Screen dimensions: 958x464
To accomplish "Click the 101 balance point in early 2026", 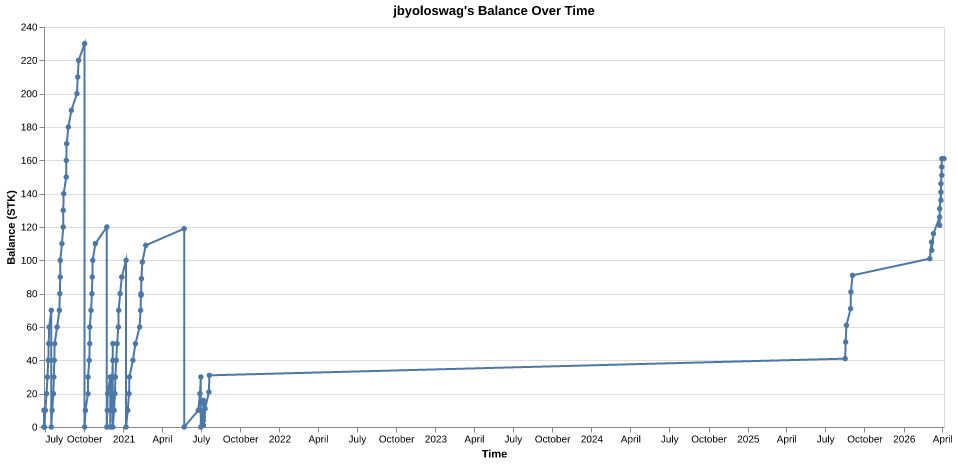I will pyautogui.click(x=929, y=259).
